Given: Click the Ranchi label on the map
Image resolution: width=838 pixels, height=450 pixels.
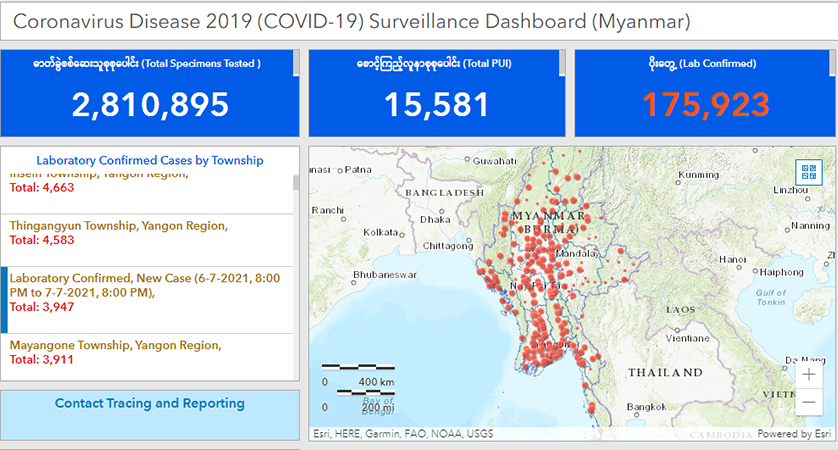Looking at the screenshot, I should coord(328,211).
